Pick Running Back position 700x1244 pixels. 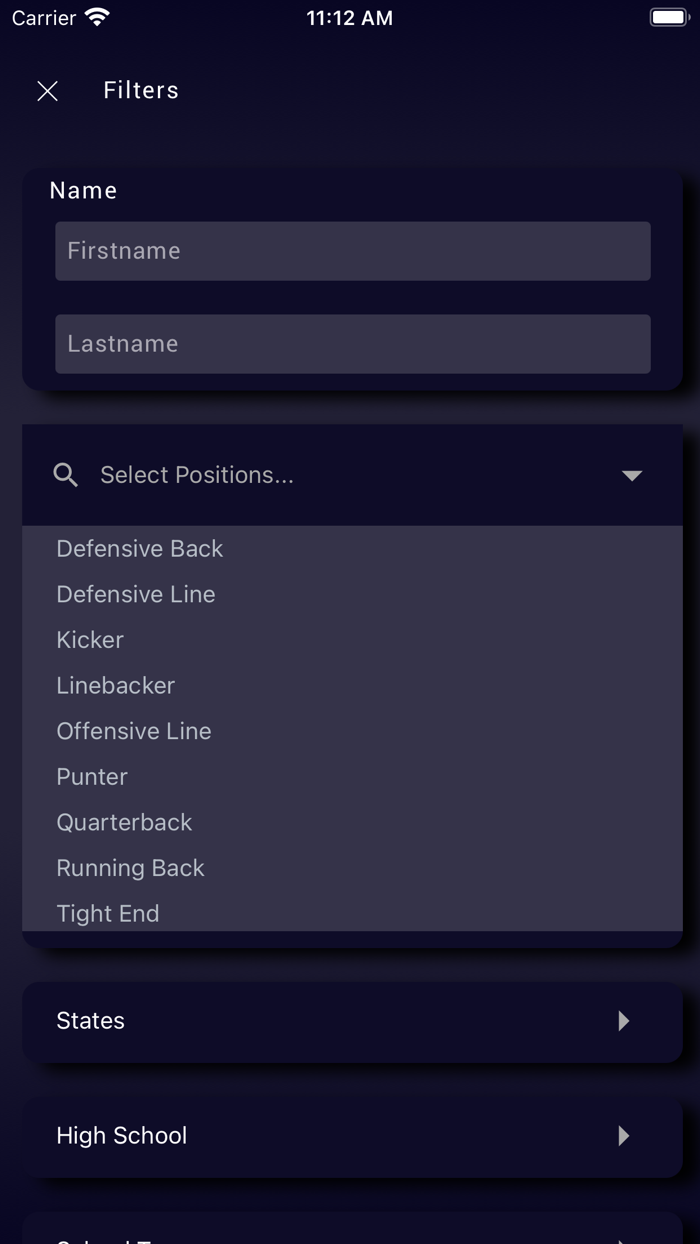130,868
